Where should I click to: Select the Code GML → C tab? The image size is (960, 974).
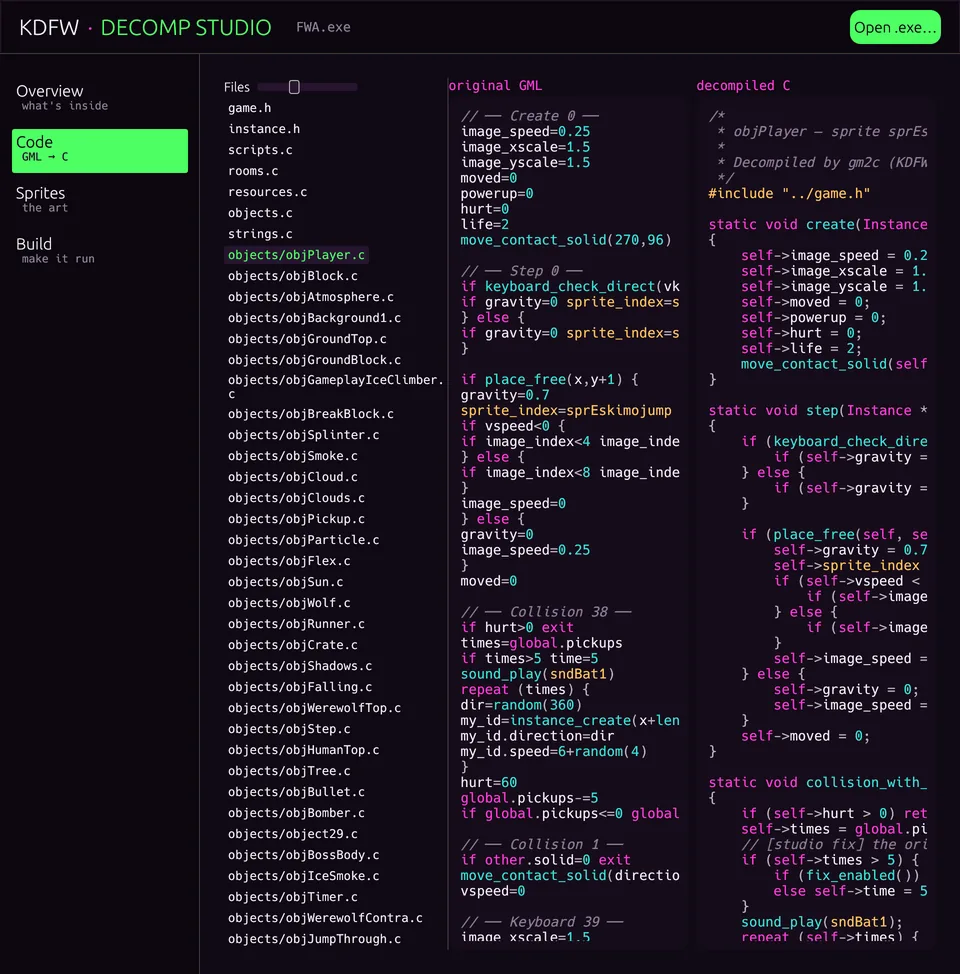[99, 150]
